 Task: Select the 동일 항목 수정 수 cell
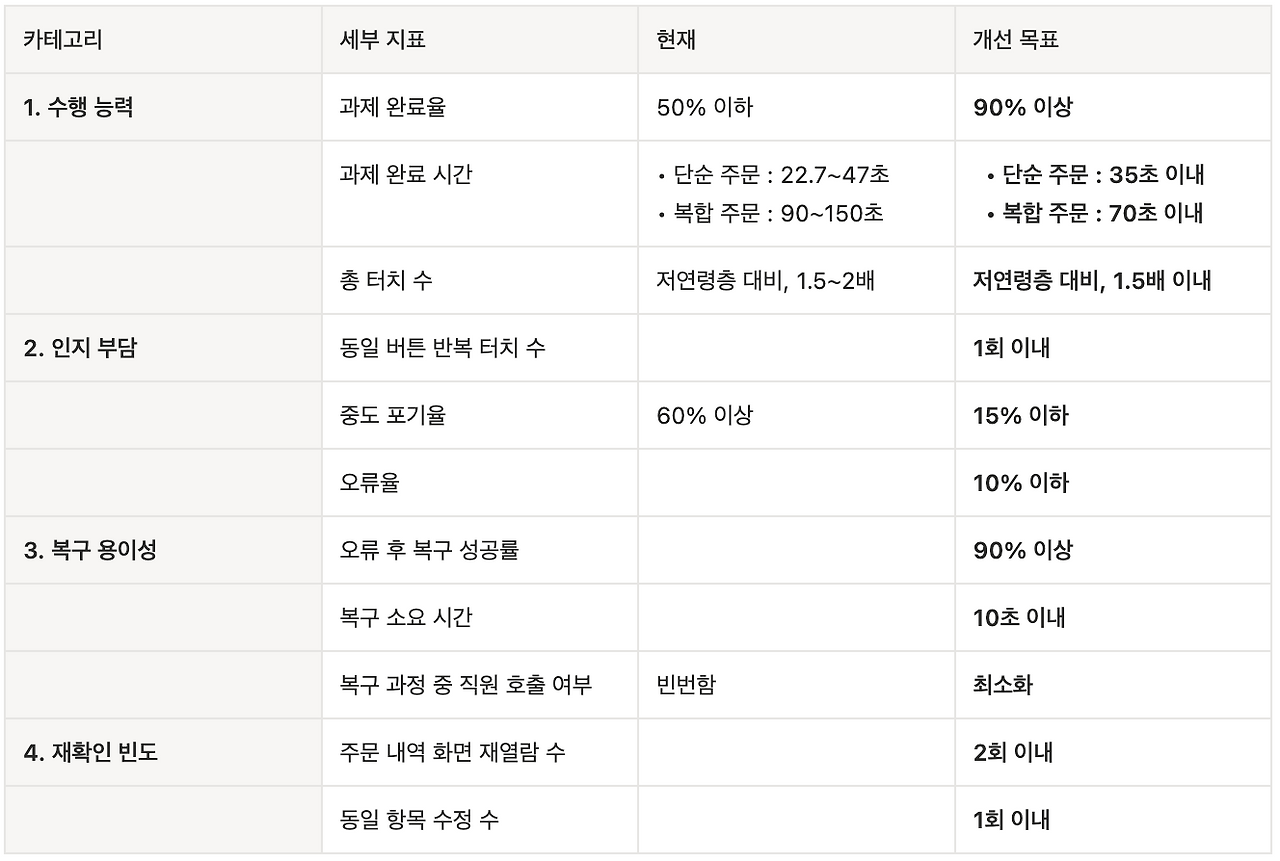[480, 820]
